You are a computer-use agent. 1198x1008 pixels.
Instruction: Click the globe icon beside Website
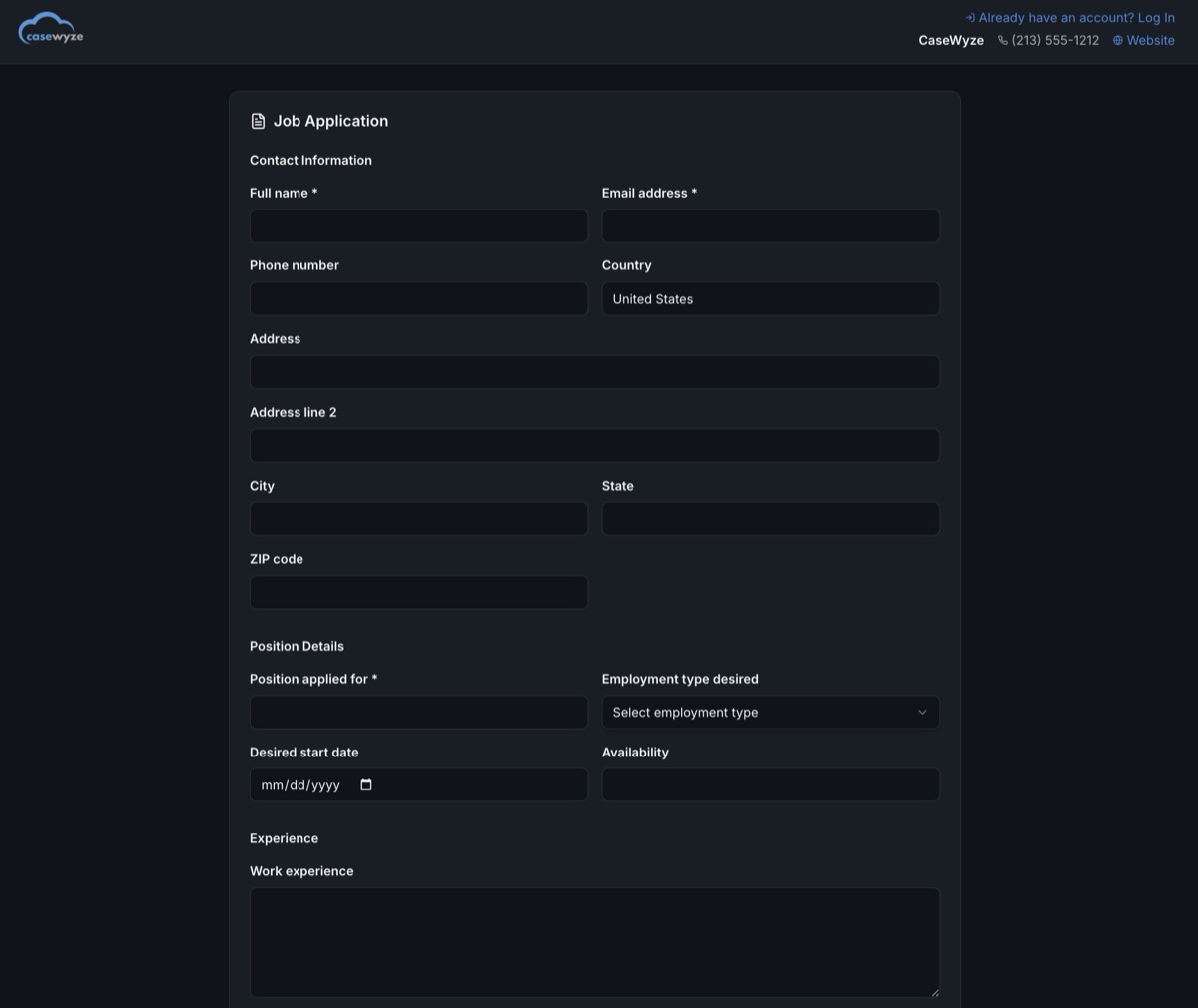pyautogui.click(x=1118, y=41)
